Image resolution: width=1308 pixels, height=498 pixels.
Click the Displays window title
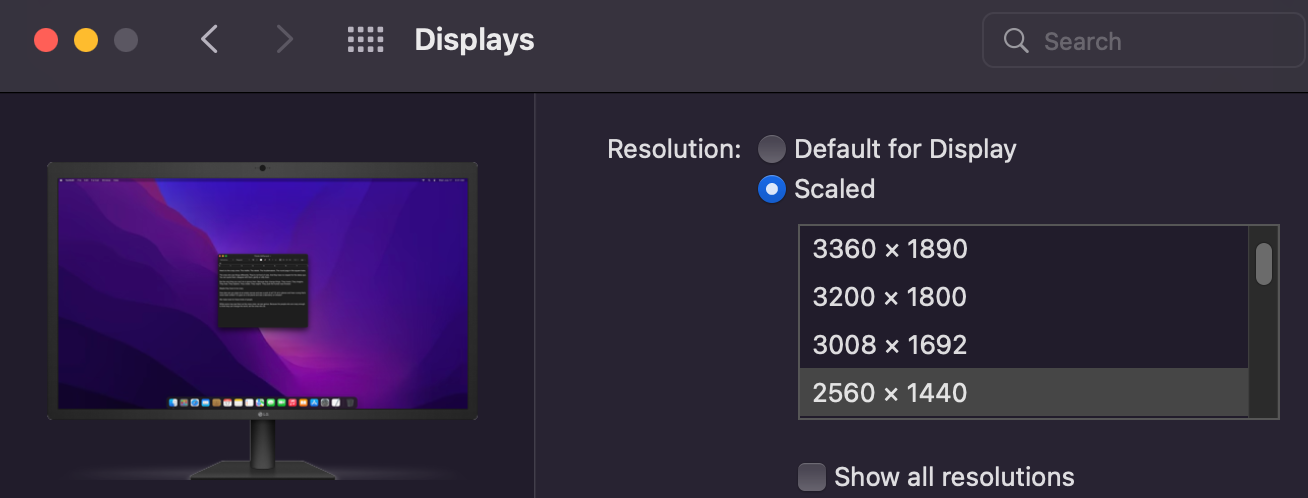click(474, 40)
